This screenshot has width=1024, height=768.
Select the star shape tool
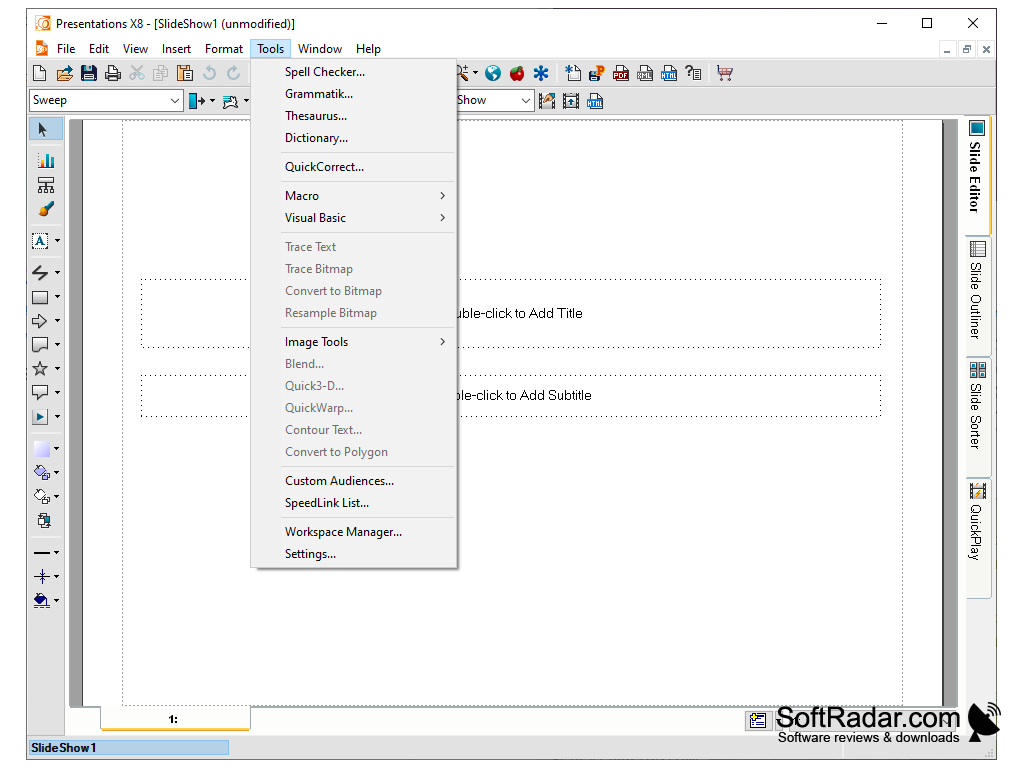[x=40, y=368]
